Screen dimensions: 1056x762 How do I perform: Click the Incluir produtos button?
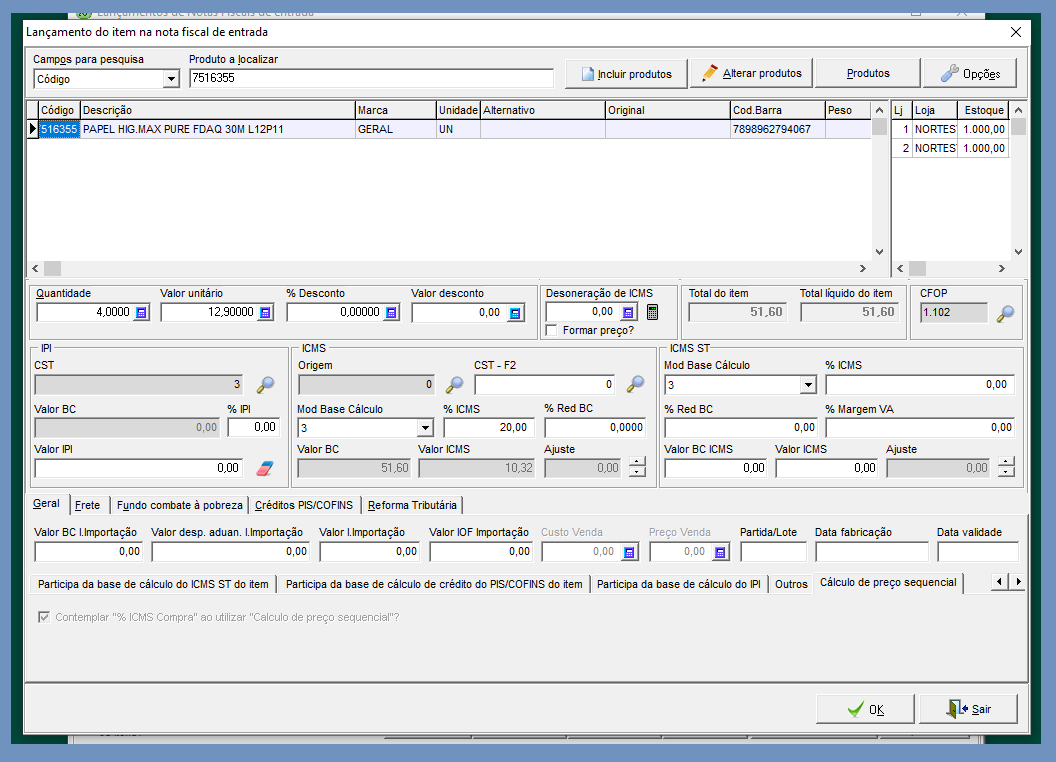(x=626, y=74)
